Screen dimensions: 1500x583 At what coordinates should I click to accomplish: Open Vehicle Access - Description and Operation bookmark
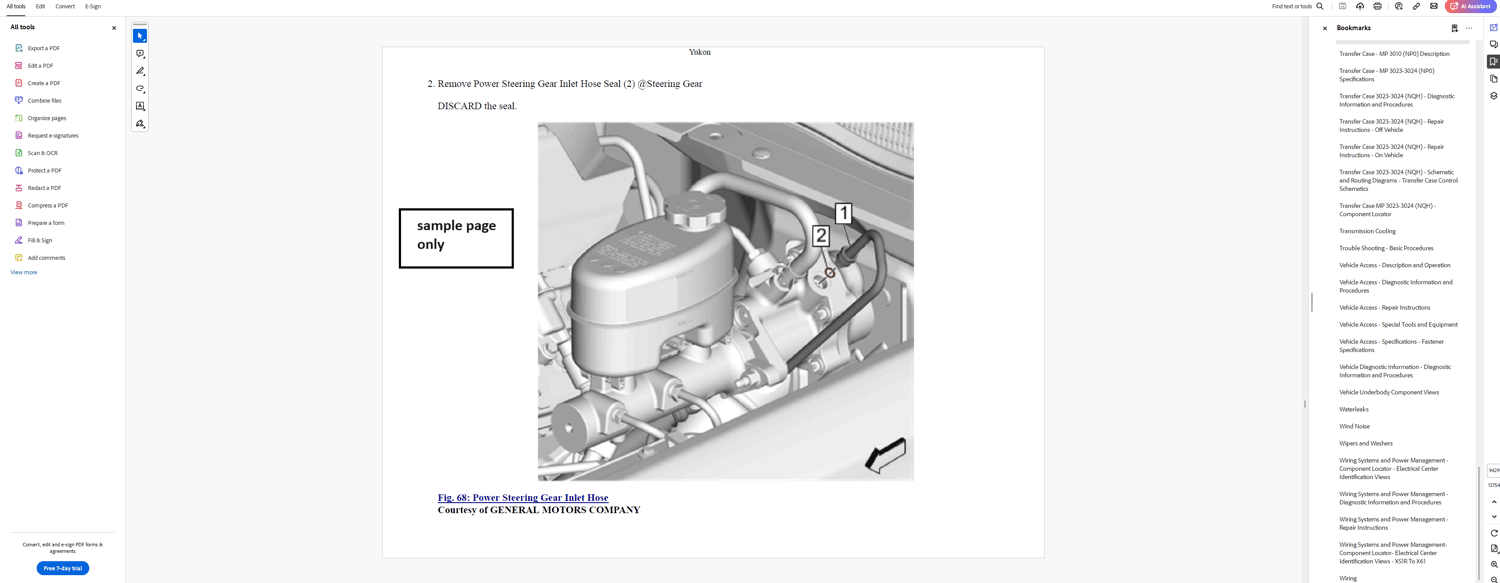[x=1395, y=265]
